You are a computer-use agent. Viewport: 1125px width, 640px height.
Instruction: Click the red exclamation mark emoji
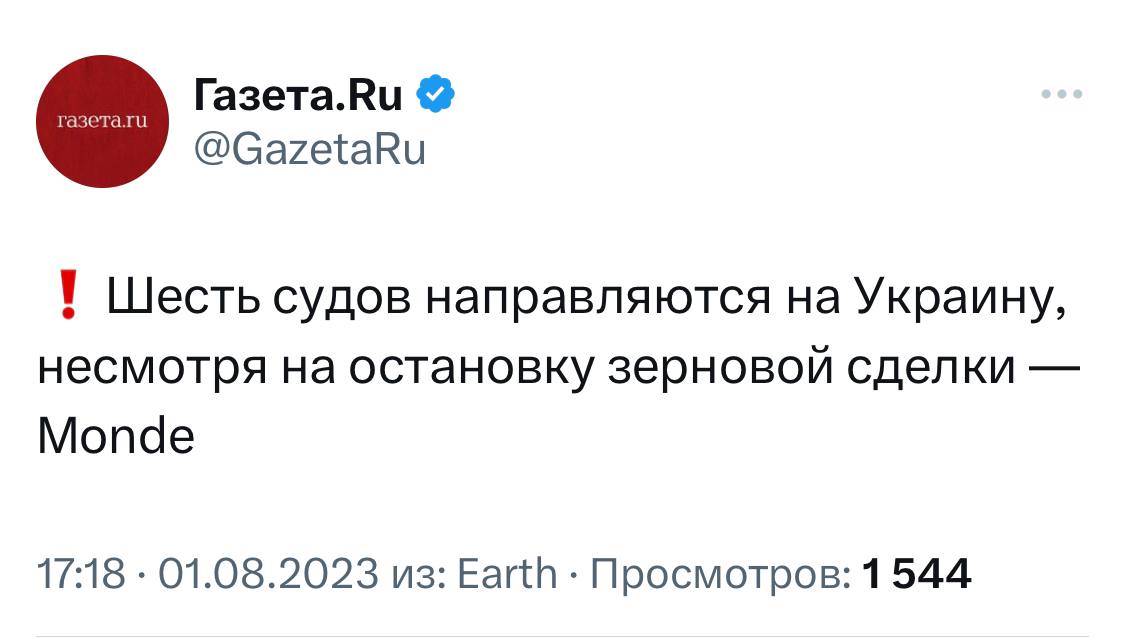68,299
